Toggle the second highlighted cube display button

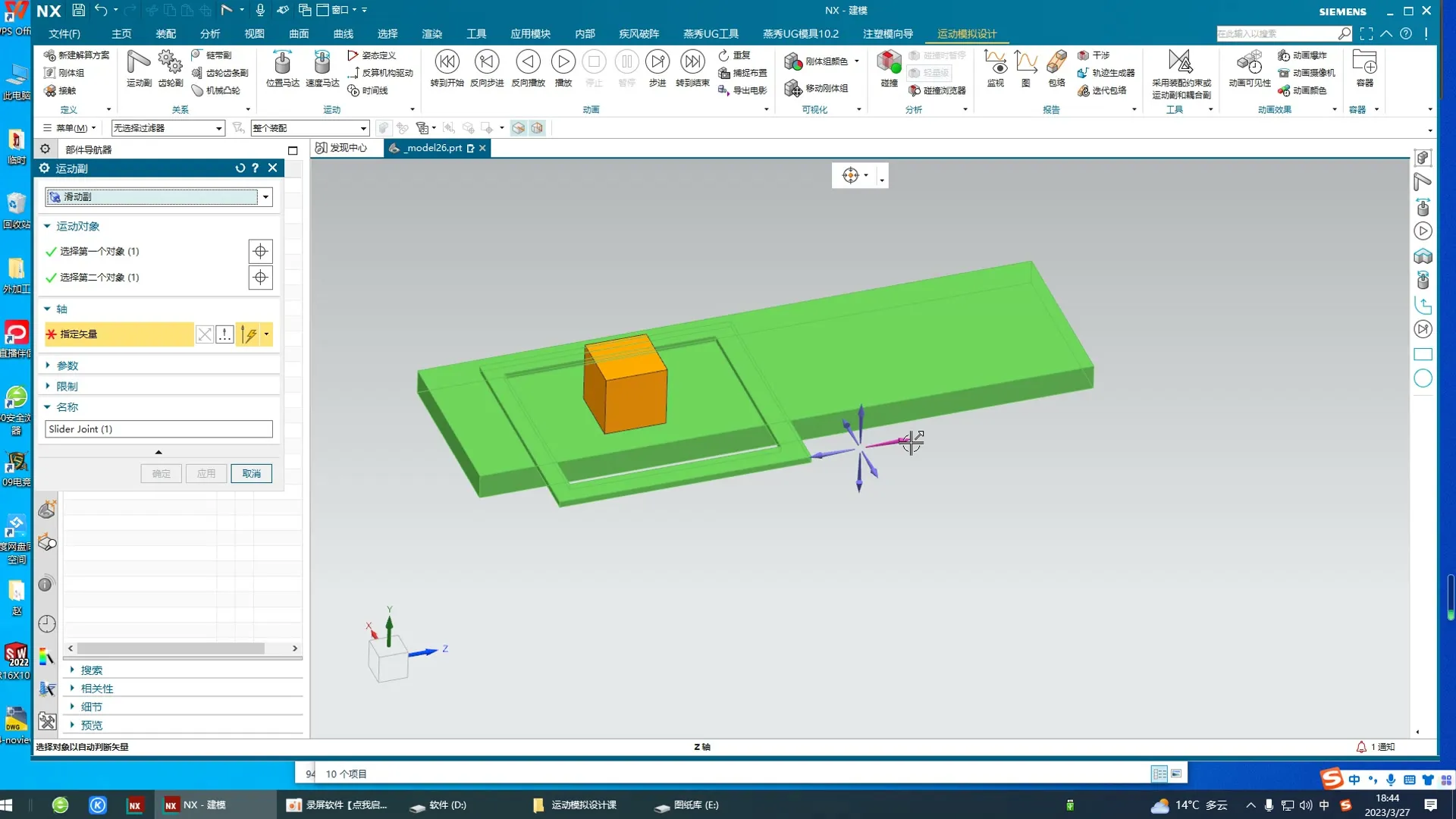pos(538,128)
